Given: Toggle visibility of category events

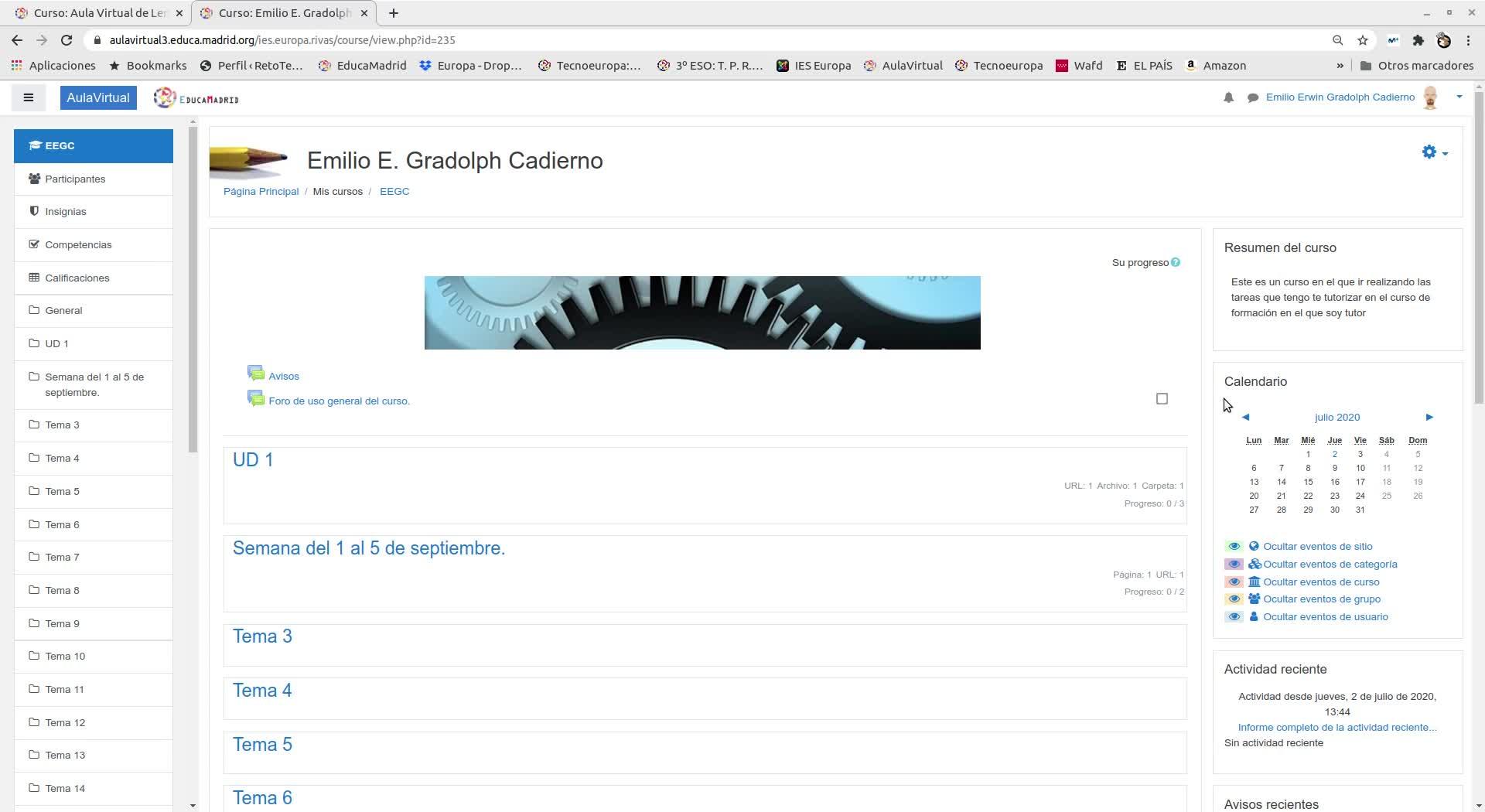Looking at the screenshot, I should click(x=1234, y=565).
